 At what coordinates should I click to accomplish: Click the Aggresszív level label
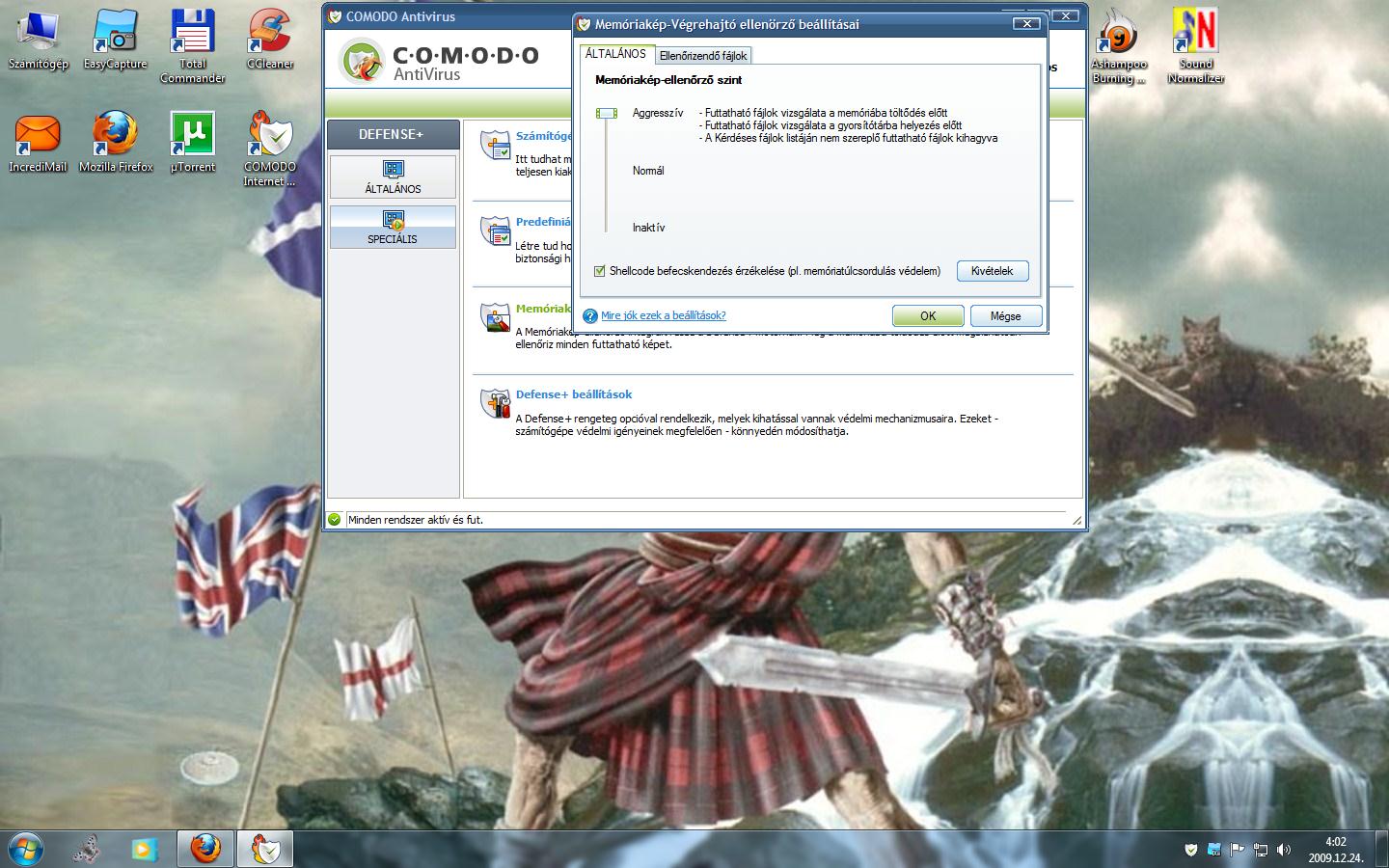(658, 113)
